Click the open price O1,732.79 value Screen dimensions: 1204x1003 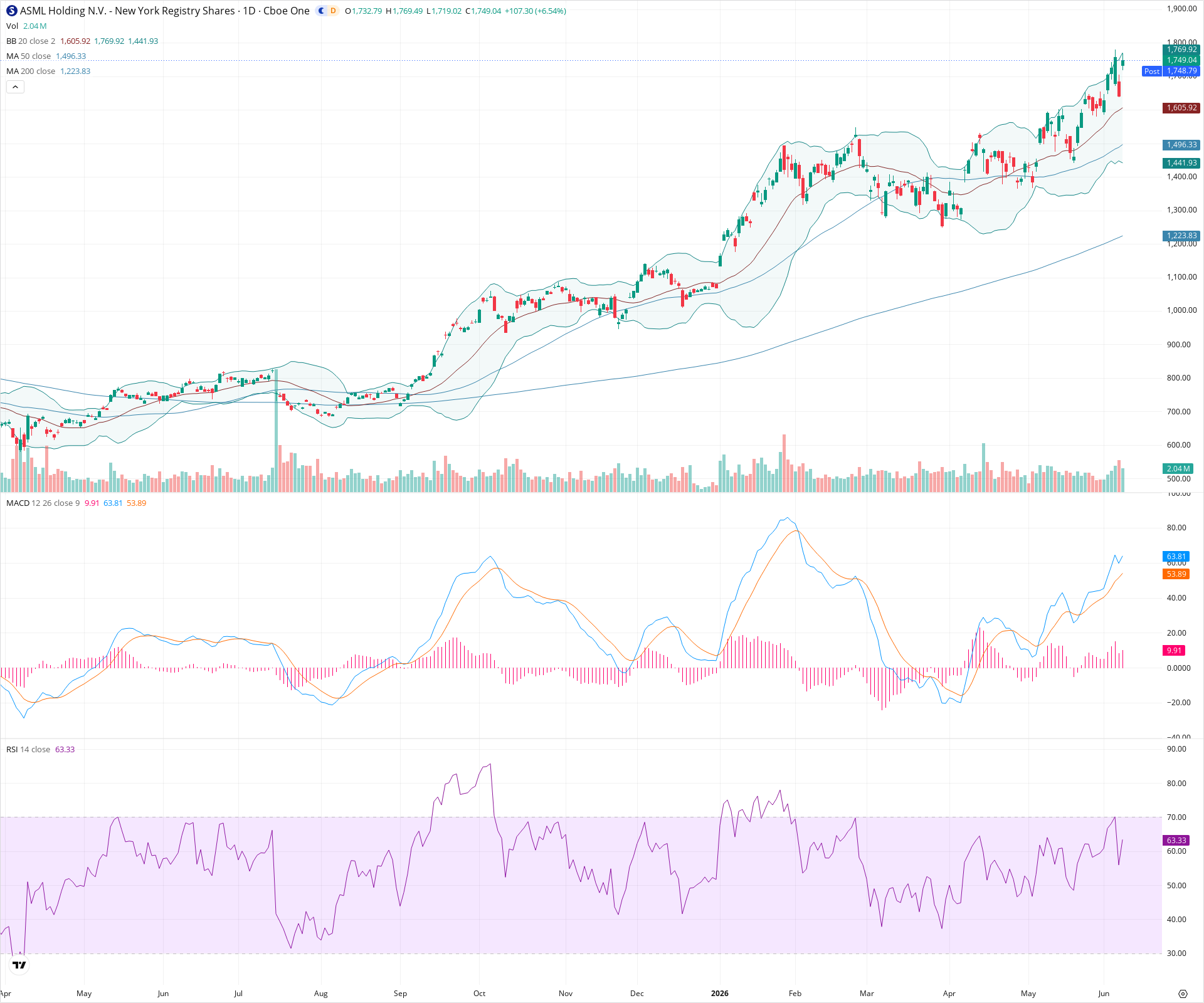point(363,11)
